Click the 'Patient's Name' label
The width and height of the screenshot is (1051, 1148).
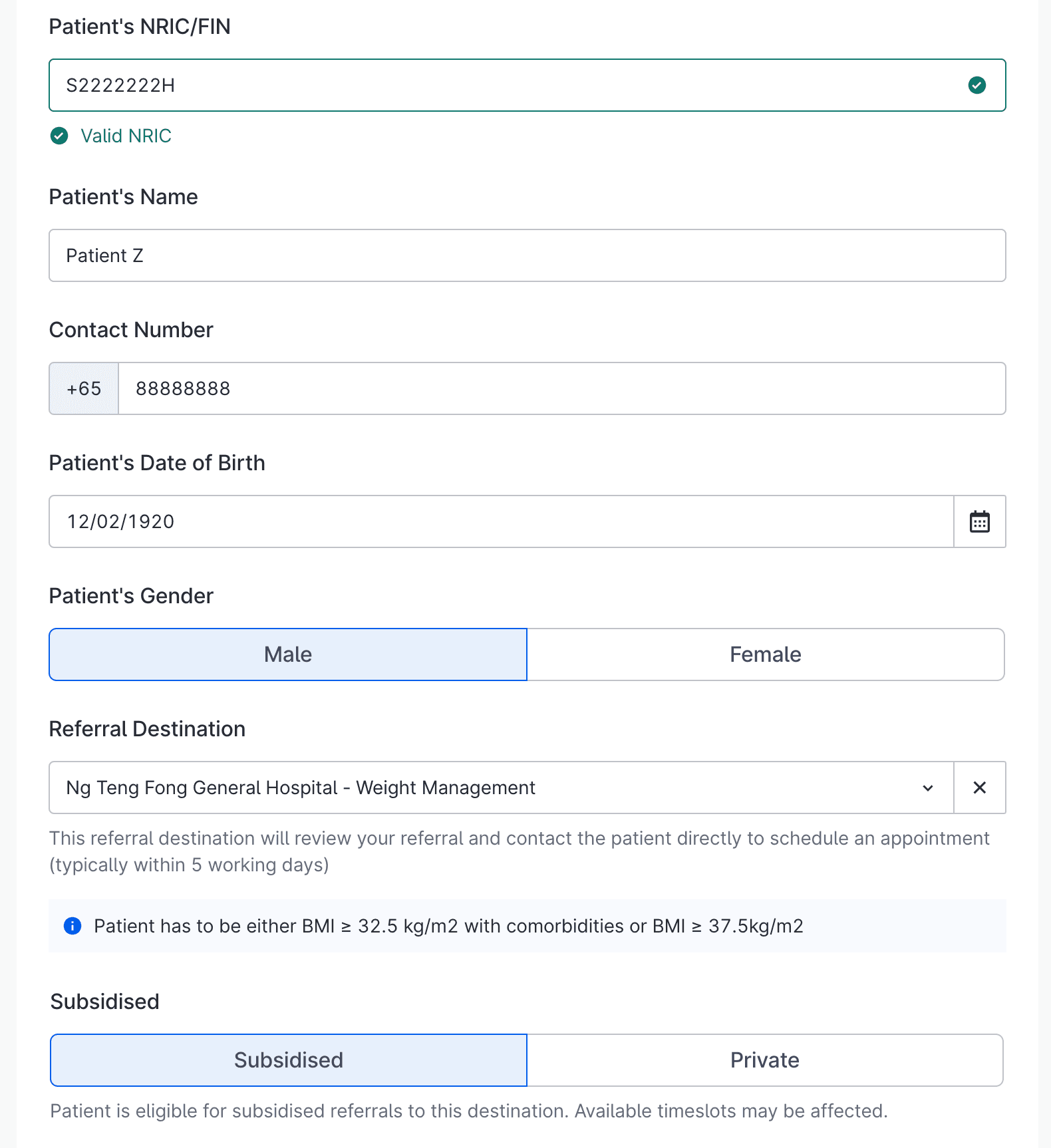click(x=123, y=197)
